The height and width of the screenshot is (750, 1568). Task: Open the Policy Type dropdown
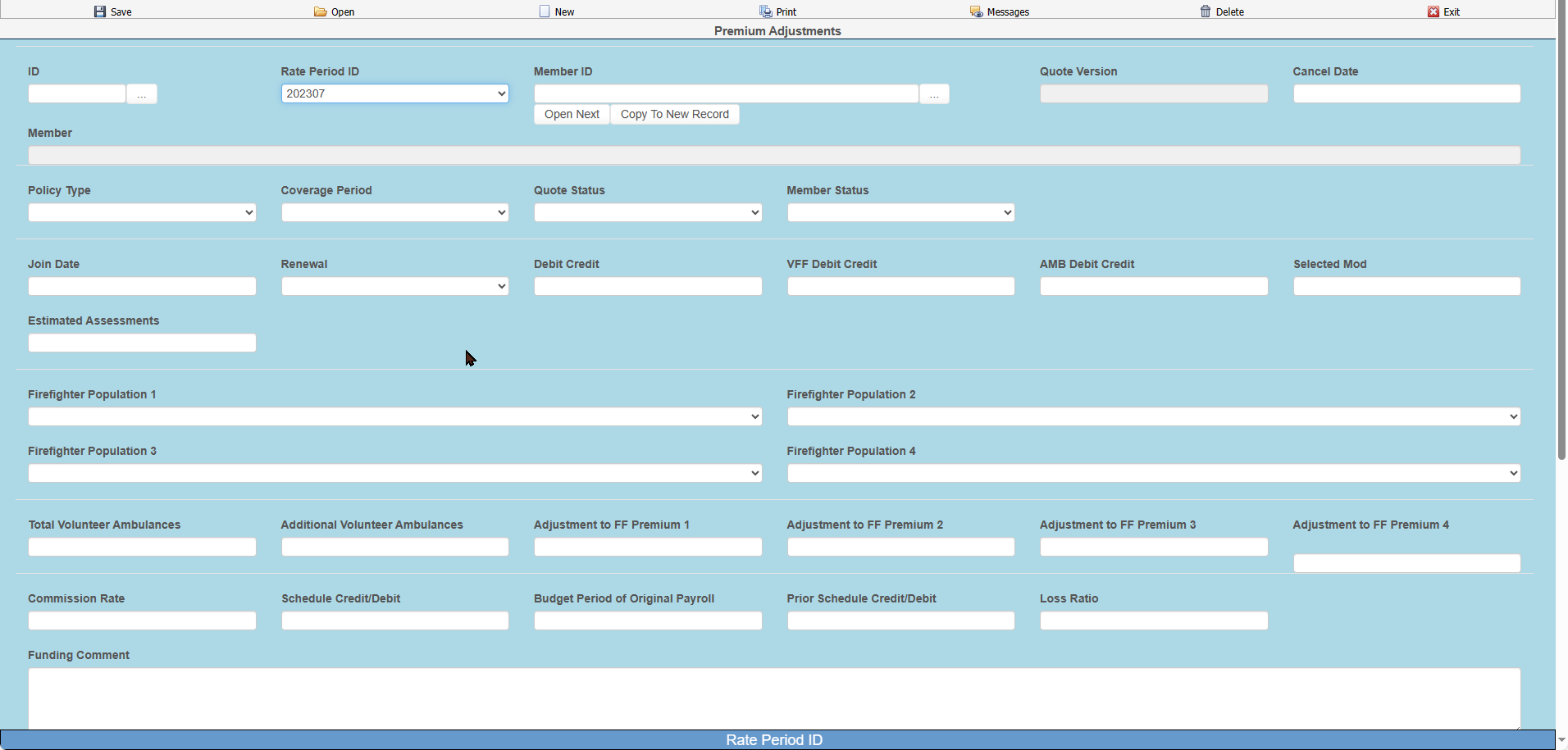pos(142,212)
